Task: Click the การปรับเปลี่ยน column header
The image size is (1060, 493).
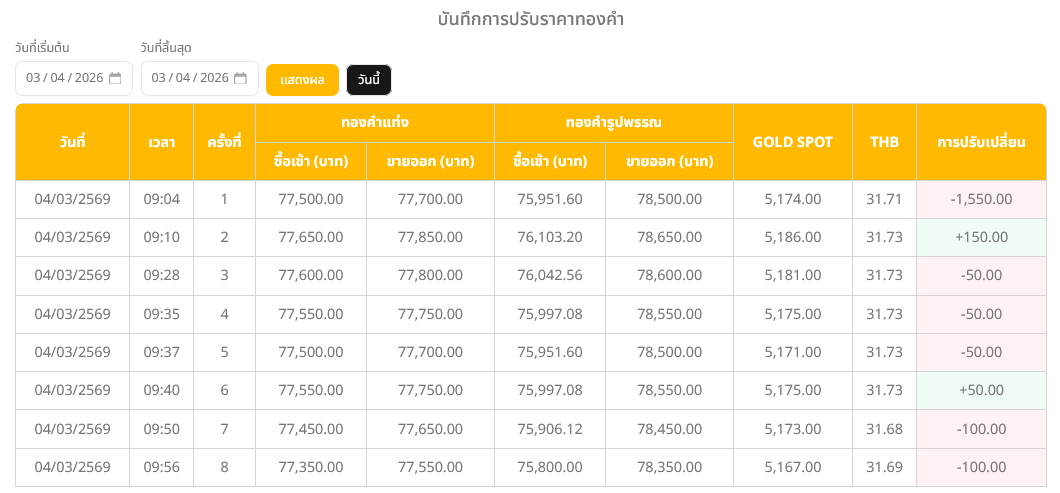Action: pyautogui.click(x=981, y=142)
